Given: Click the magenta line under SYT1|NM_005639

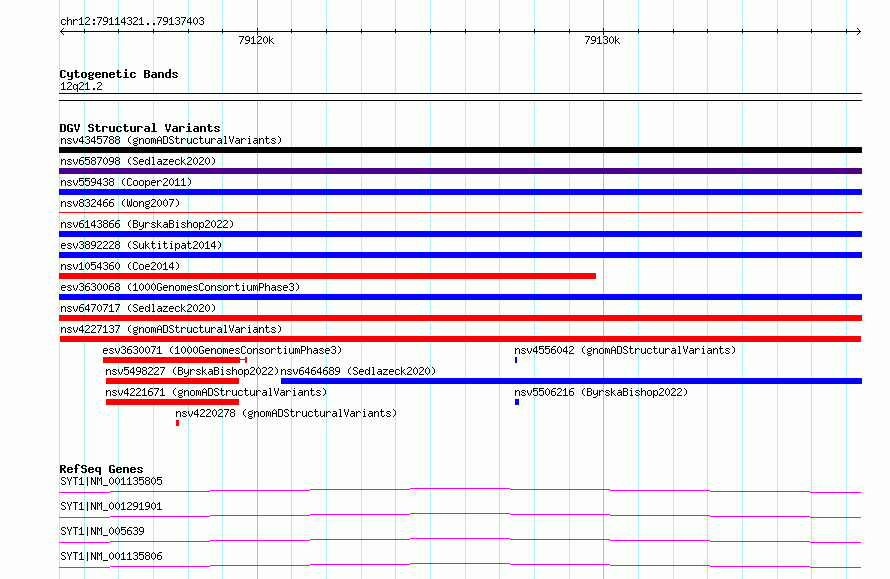Looking at the screenshot, I should [460, 540].
